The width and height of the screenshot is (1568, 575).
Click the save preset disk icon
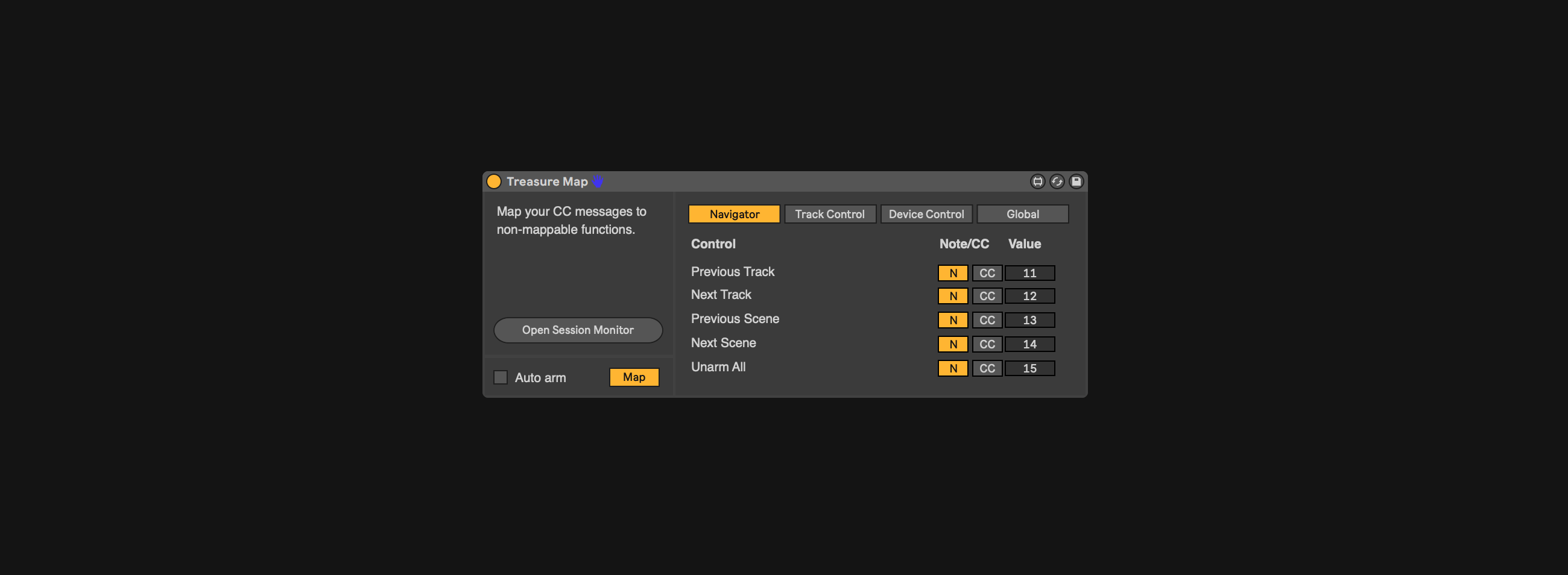(x=1076, y=181)
